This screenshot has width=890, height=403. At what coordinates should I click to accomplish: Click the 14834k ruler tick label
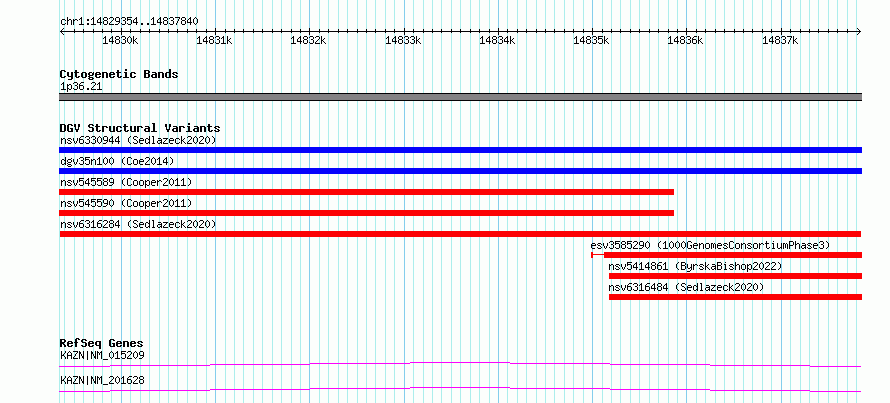498,40
